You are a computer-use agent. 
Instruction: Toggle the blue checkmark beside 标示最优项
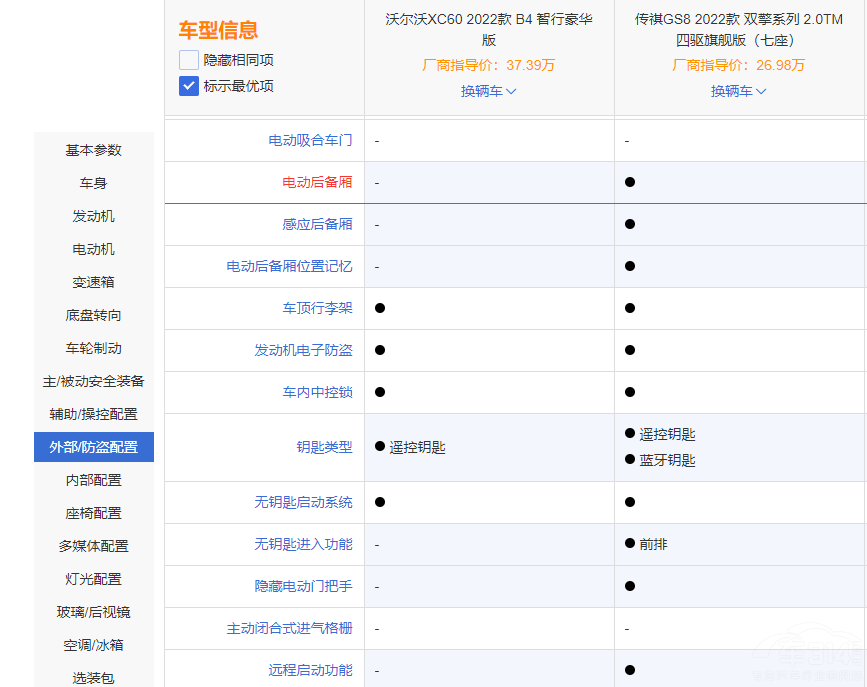(x=188, y=86)
